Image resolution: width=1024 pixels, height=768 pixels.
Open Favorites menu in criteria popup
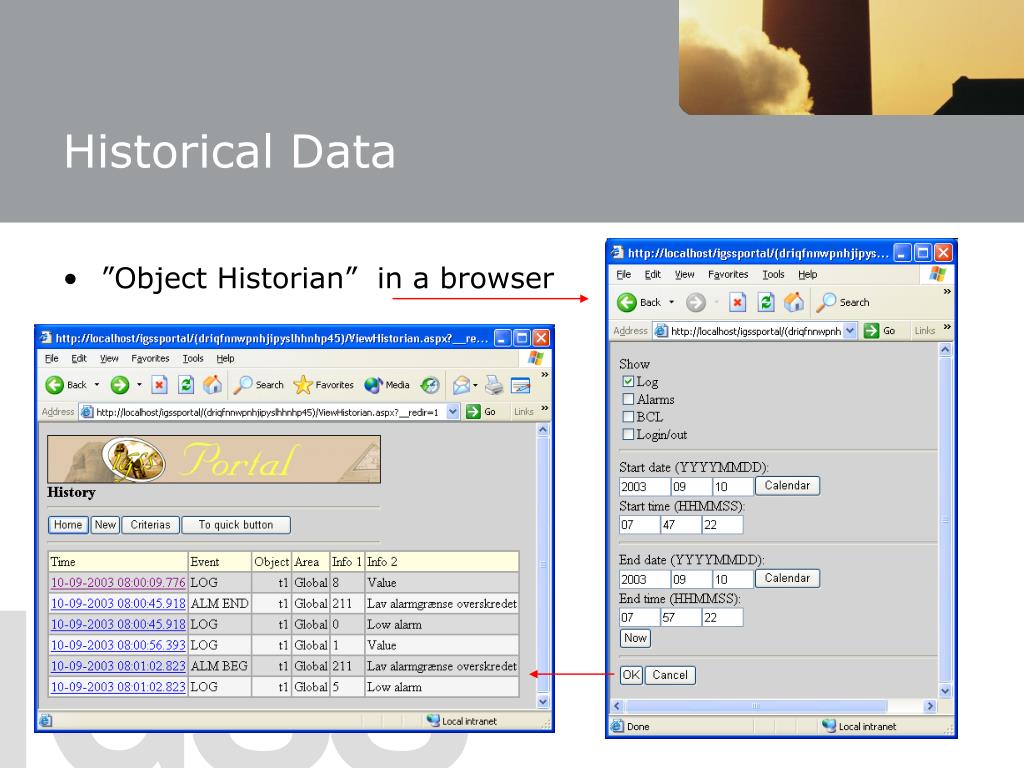(x=728, y=275)
